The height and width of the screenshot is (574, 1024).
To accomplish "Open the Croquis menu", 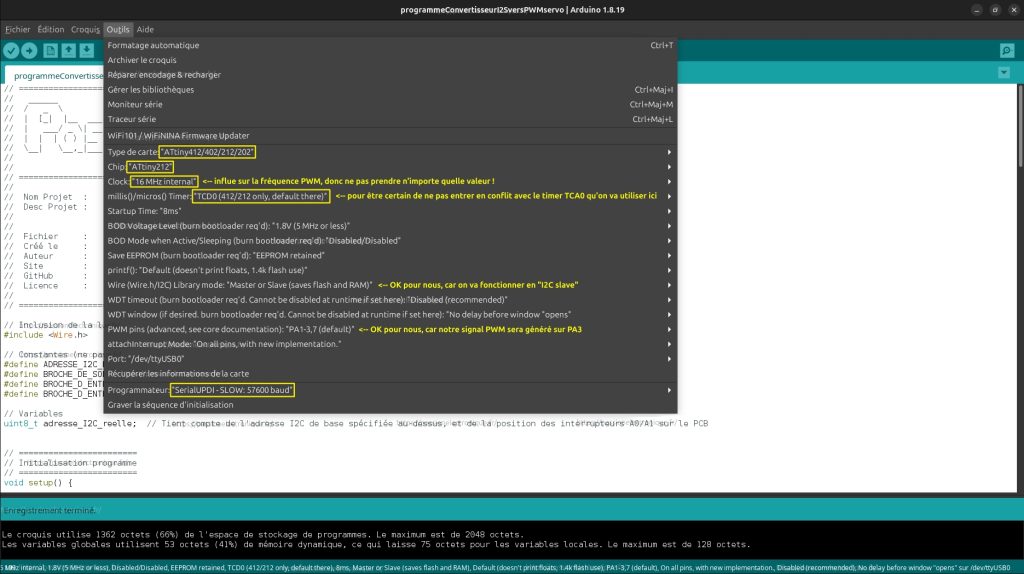I will click(86, 29).
